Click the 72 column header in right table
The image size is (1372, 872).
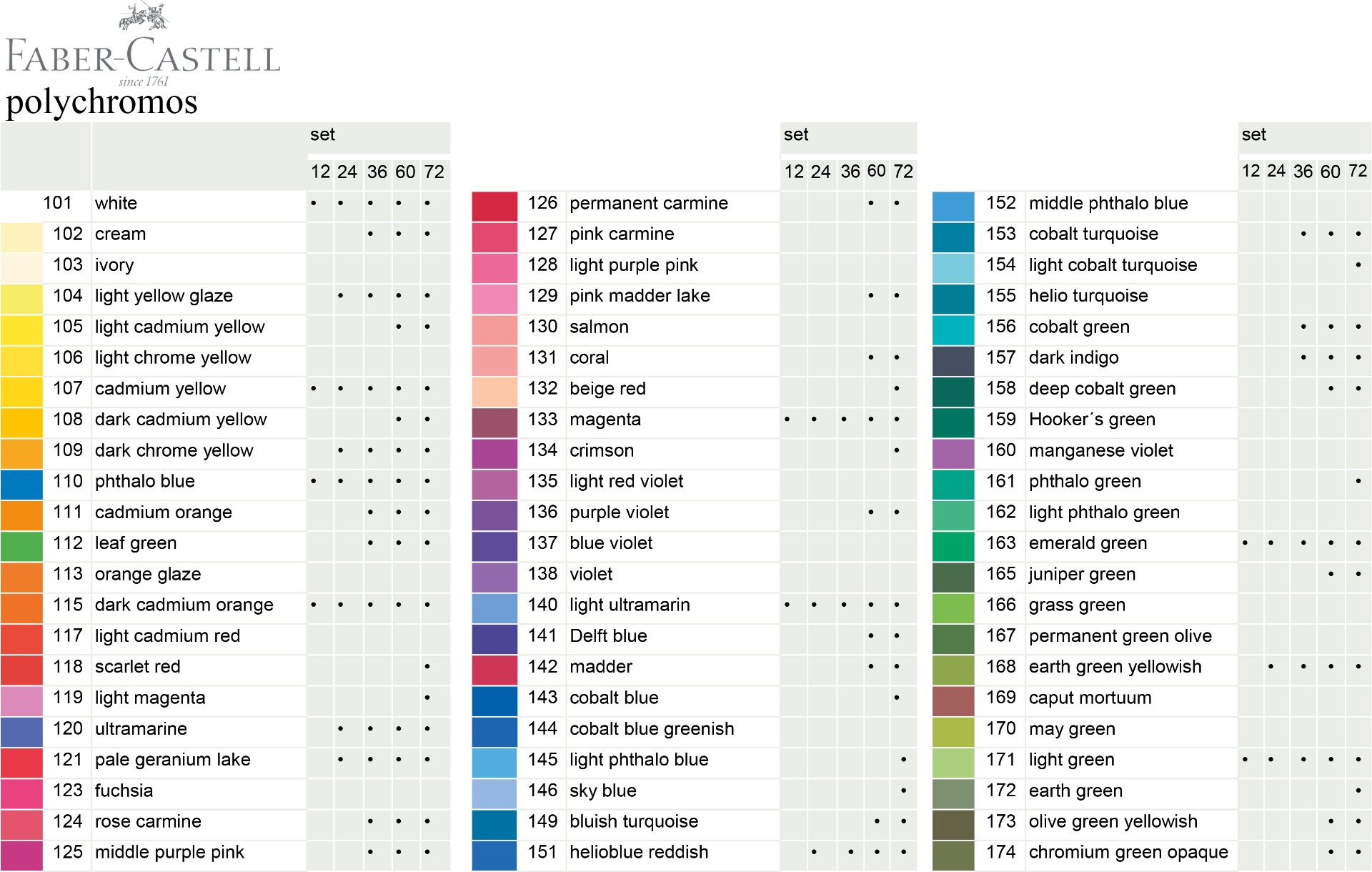click(x=1358, y=171)
